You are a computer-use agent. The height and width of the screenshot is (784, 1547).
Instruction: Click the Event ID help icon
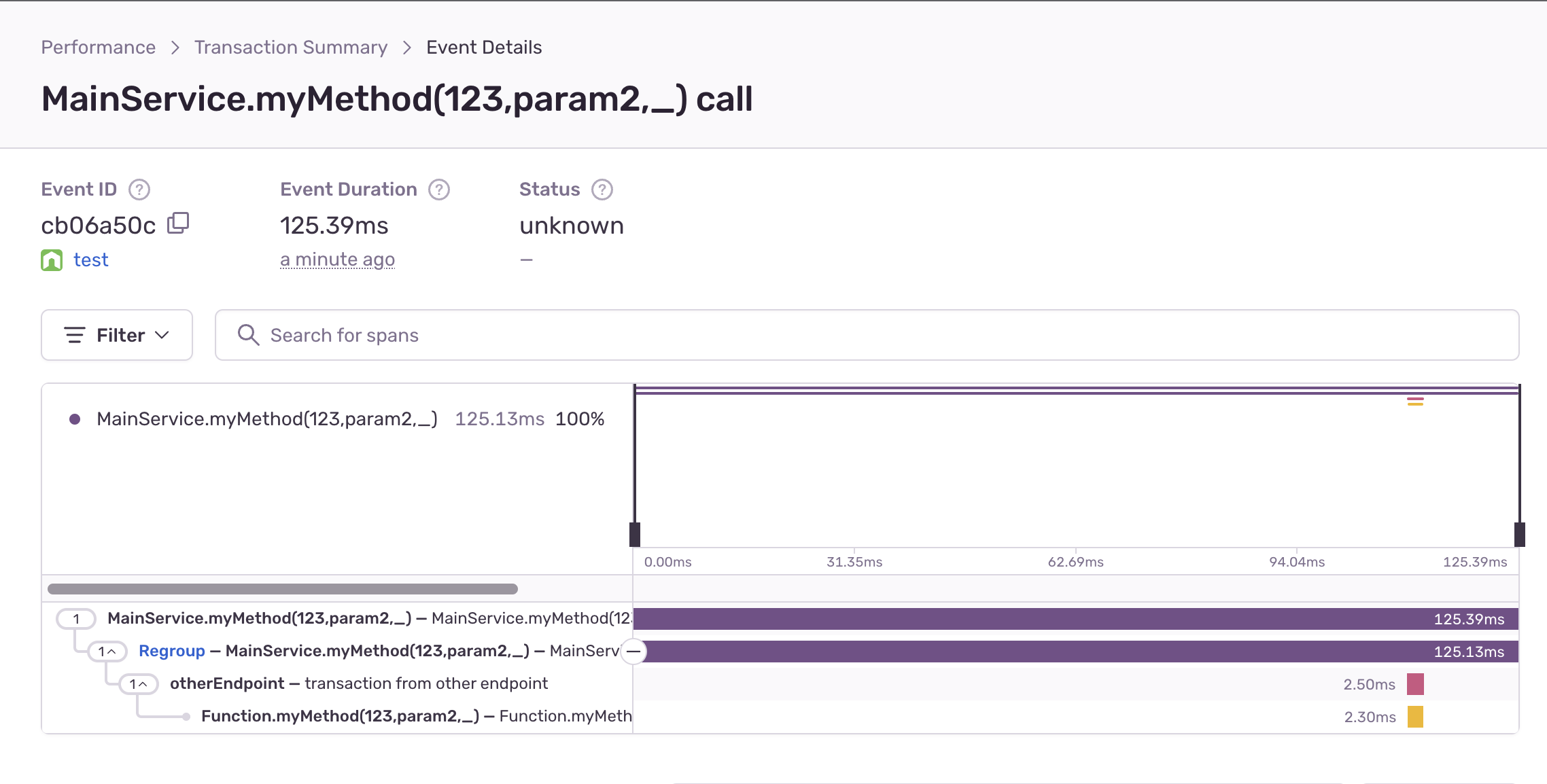point(139,190)
